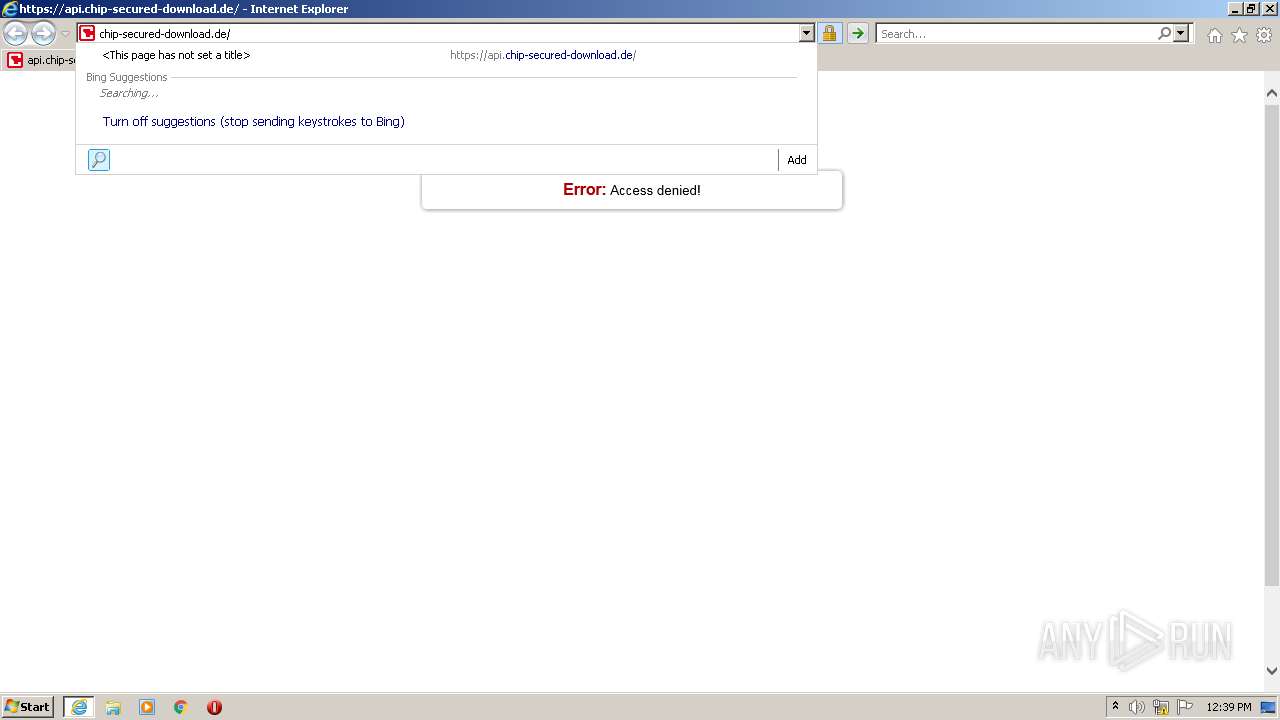Screen dimensions: 1280x720
Task: Click the Back navigation arrow
Action: pyautogui.click(x=15, y=34)
